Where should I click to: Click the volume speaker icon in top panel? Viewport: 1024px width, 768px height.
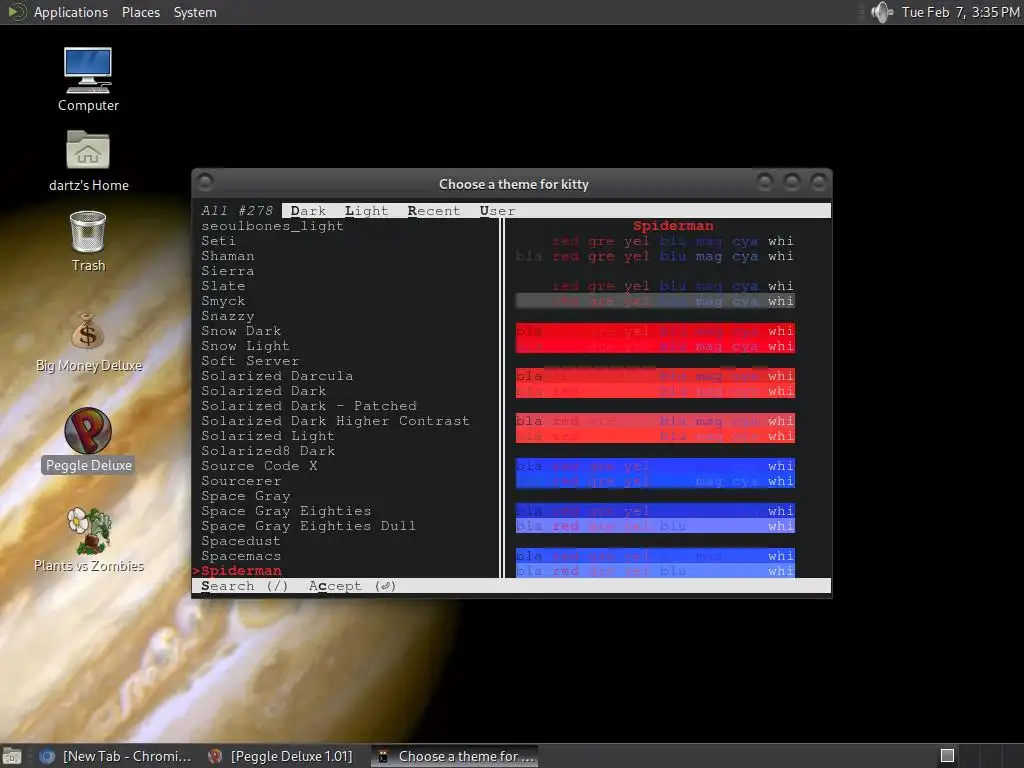[882, 12]
